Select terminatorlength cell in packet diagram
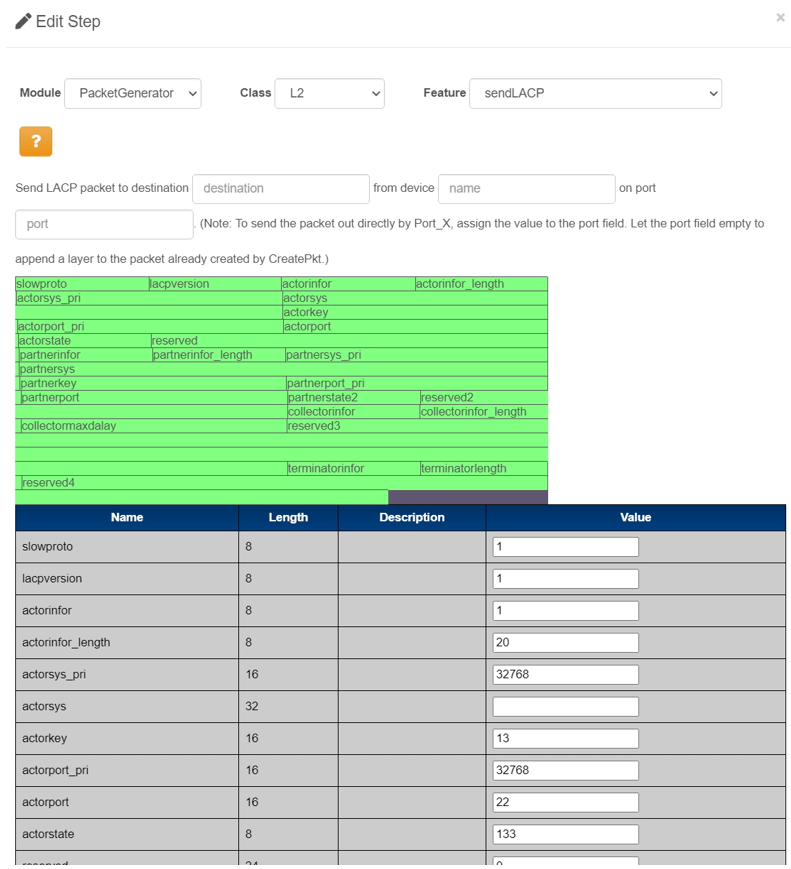 coord(484,468)
